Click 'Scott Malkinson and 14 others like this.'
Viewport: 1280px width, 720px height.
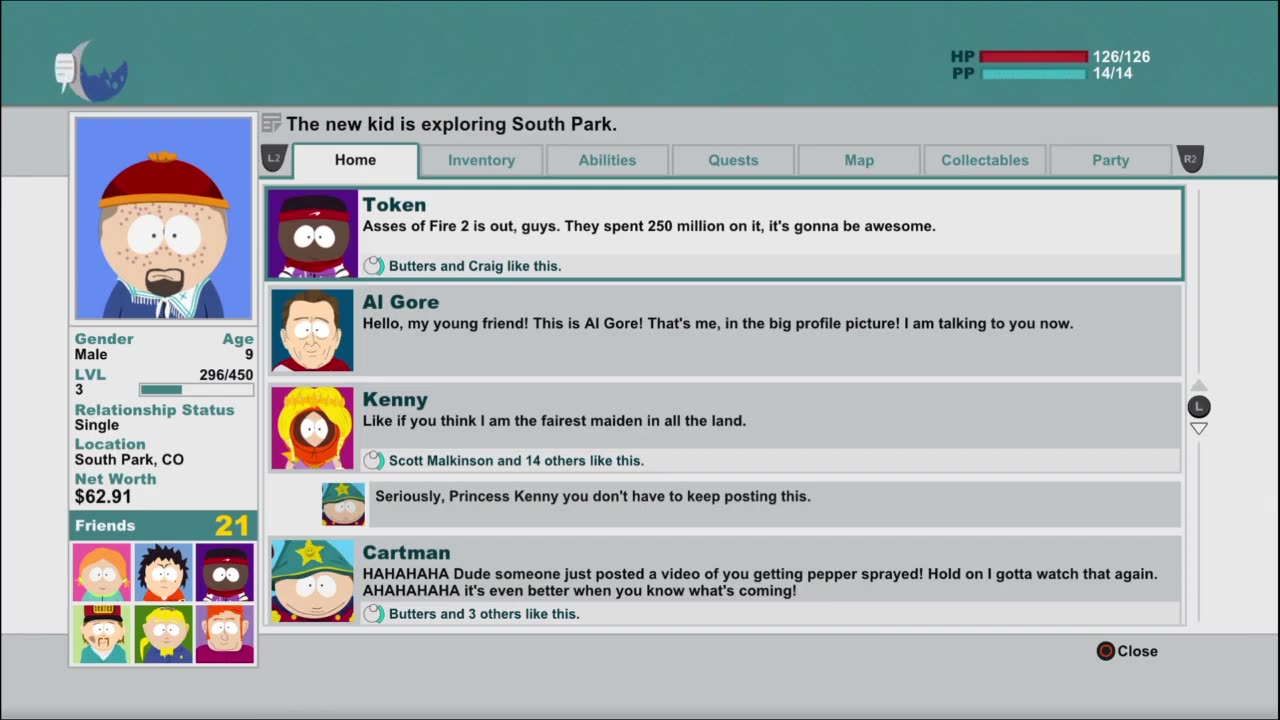pos(516,461)
